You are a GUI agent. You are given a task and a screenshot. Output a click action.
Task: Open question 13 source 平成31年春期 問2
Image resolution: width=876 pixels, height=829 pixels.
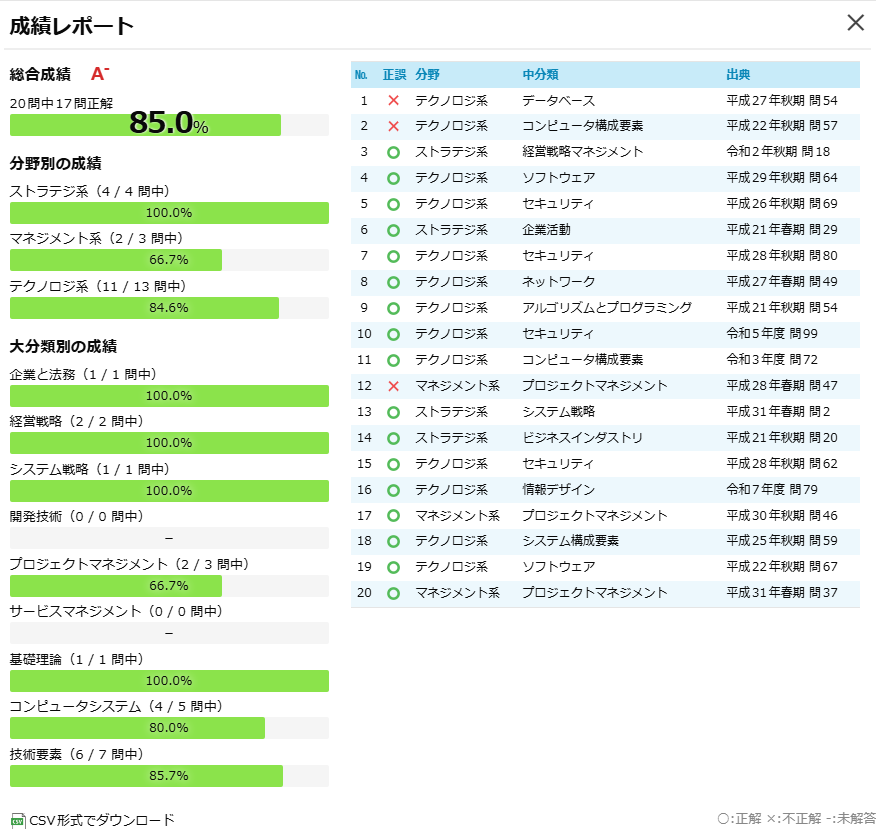[775, 411]
